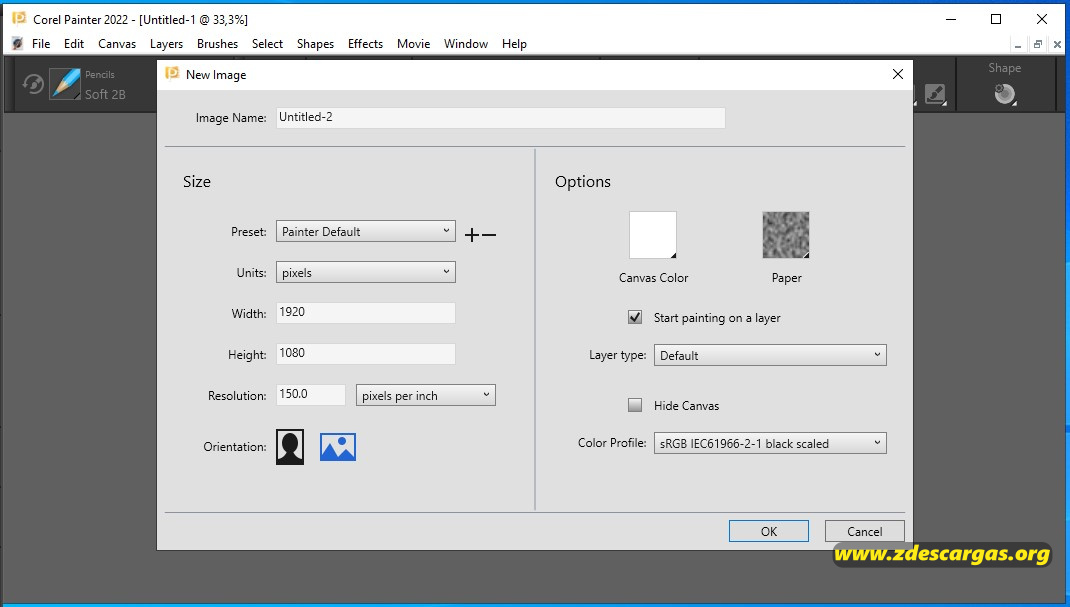The image size is (1070, 607).
Task: Click toolbar icon left of Shape panel
Action: coord(936,93)
